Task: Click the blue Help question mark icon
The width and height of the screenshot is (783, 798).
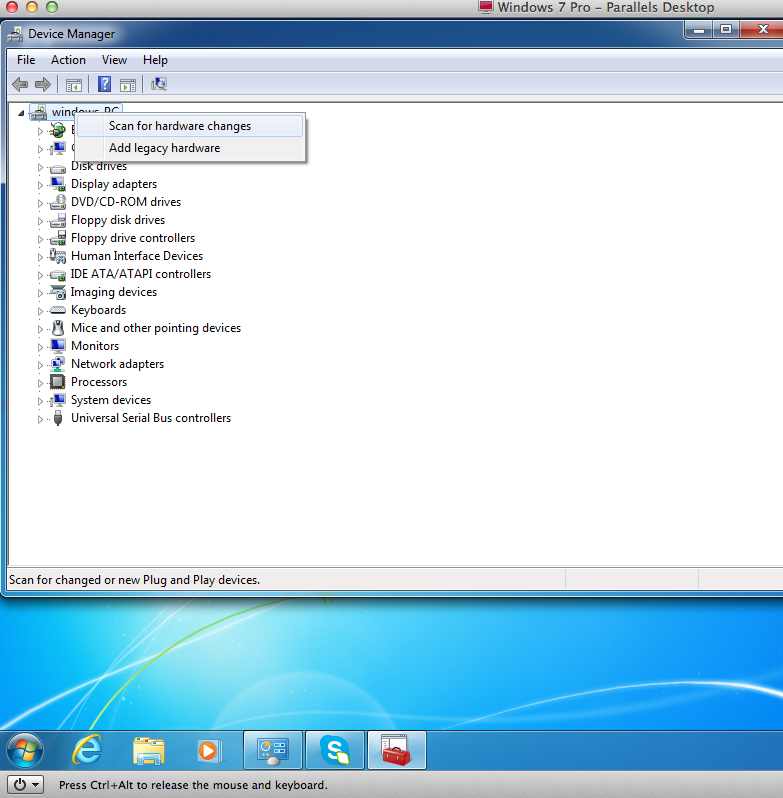Action: 104,84
